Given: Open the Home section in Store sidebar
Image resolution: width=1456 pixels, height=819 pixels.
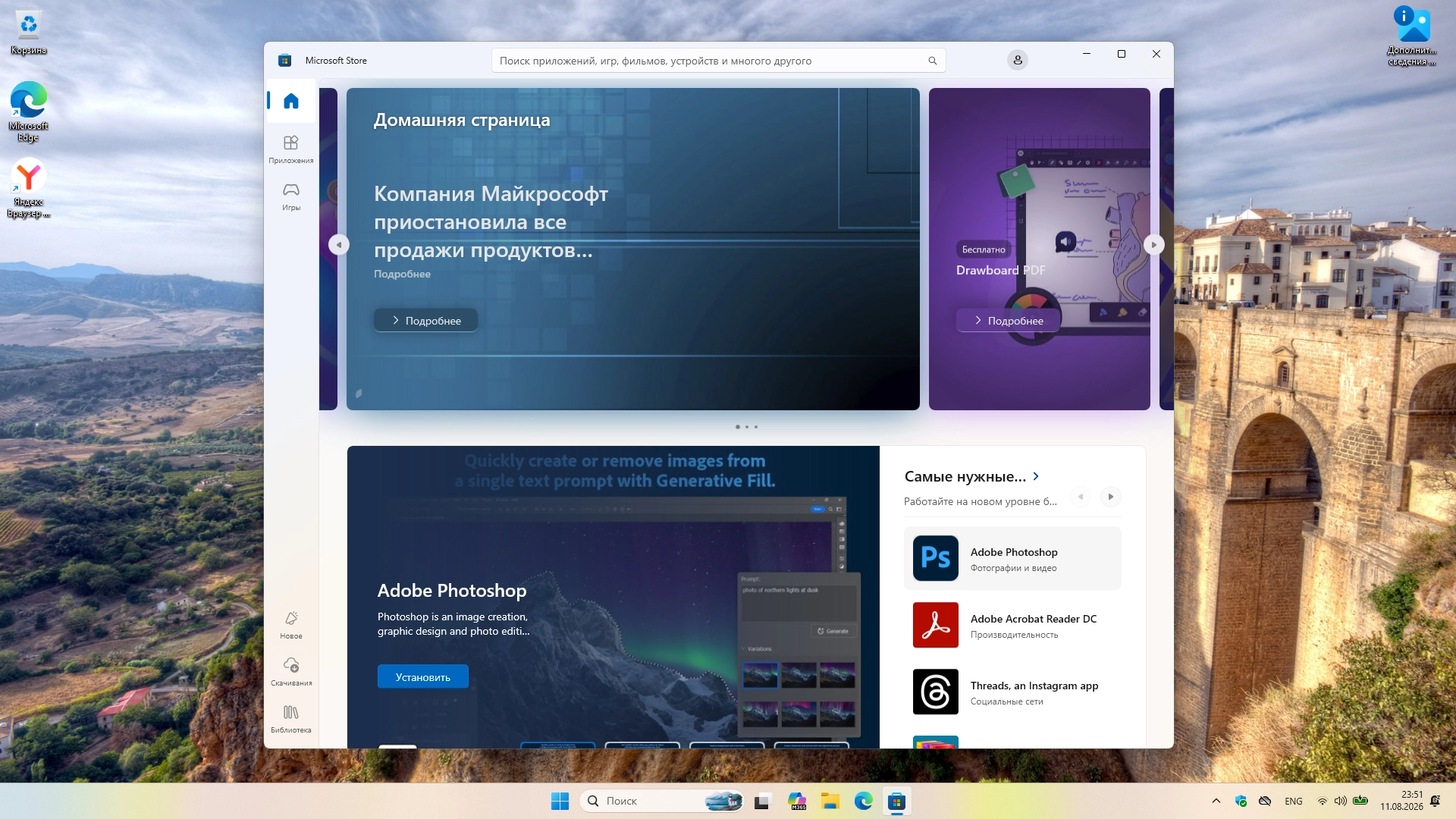Looking at the screenshot, I should point(291,101).
